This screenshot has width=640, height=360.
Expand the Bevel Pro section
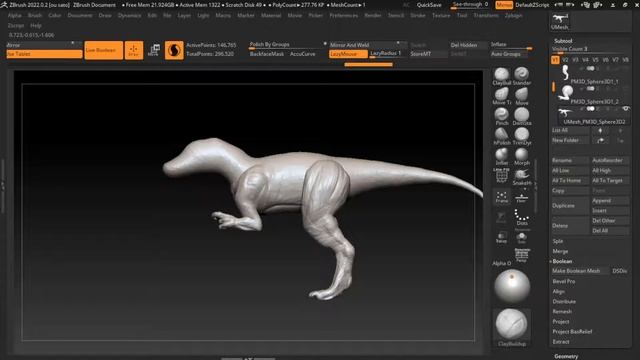(564, 281)
